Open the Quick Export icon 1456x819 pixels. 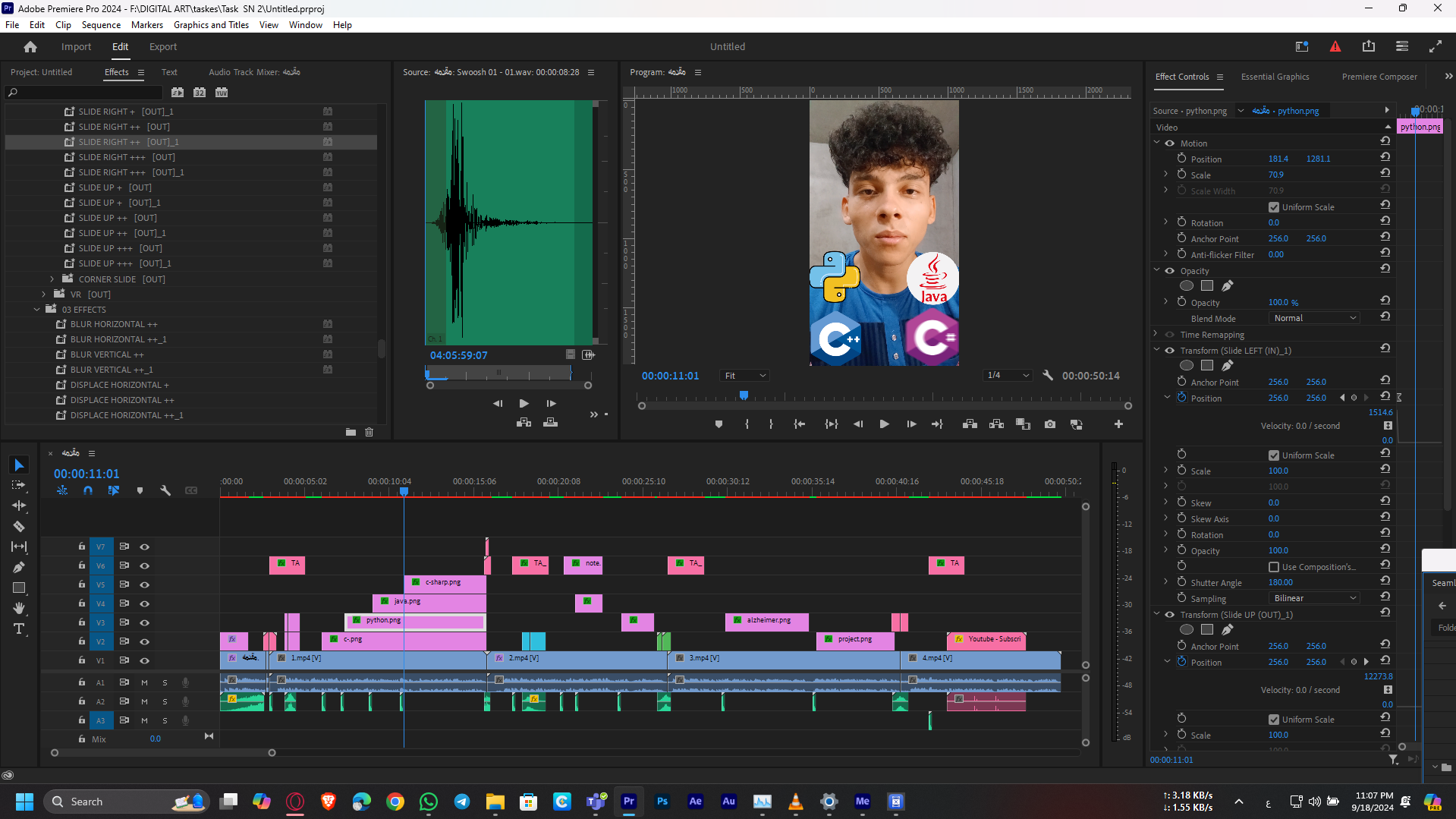pos(1369,46)
